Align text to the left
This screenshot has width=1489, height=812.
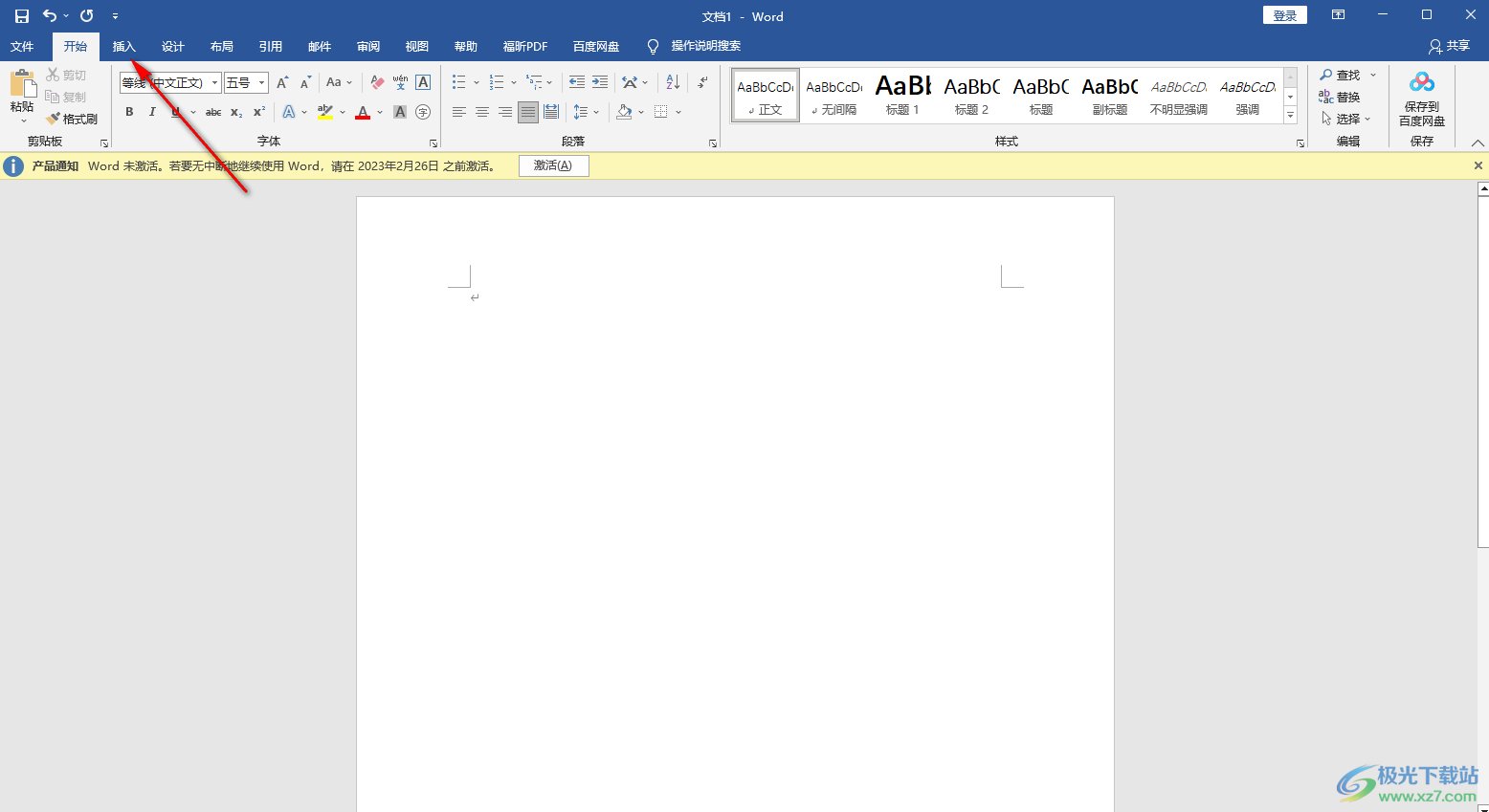[x=459, y=112]
